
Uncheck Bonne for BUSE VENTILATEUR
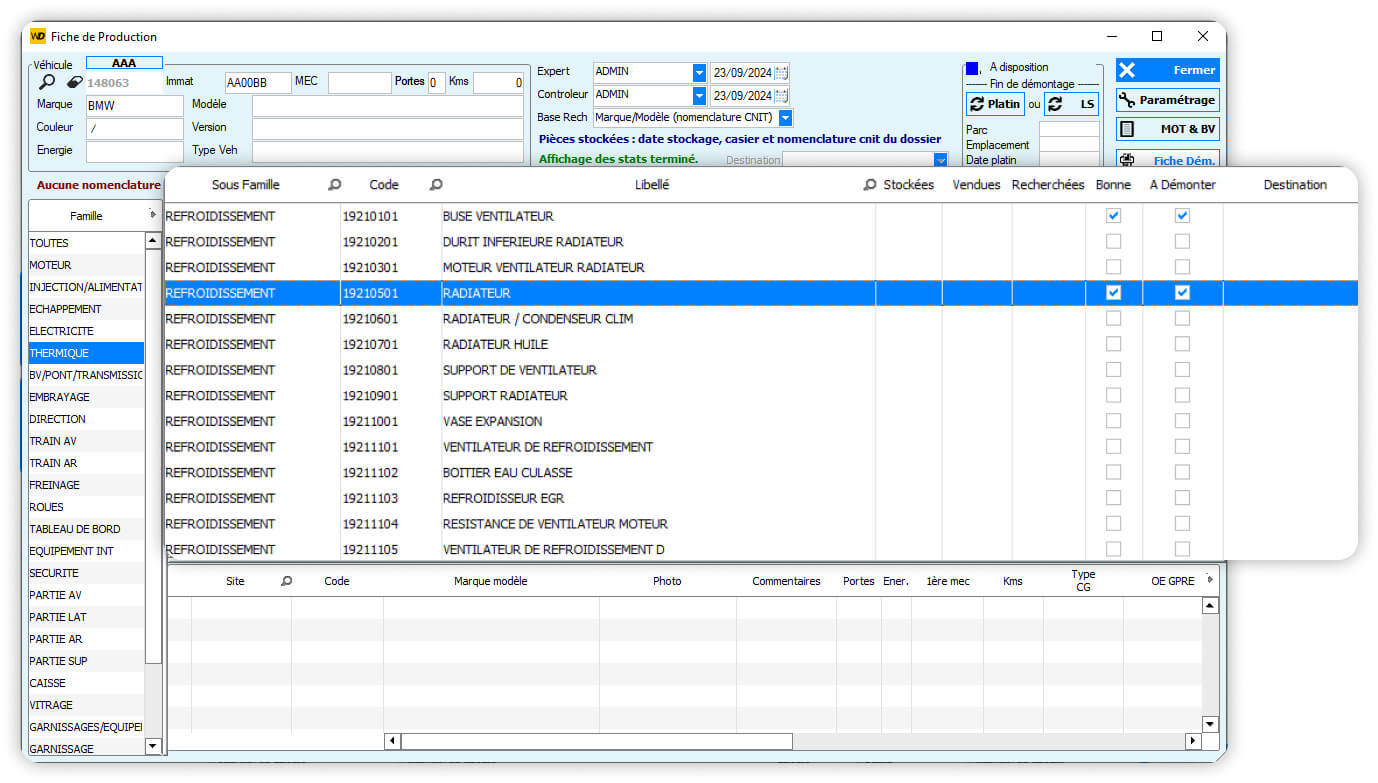point(1114,216)
